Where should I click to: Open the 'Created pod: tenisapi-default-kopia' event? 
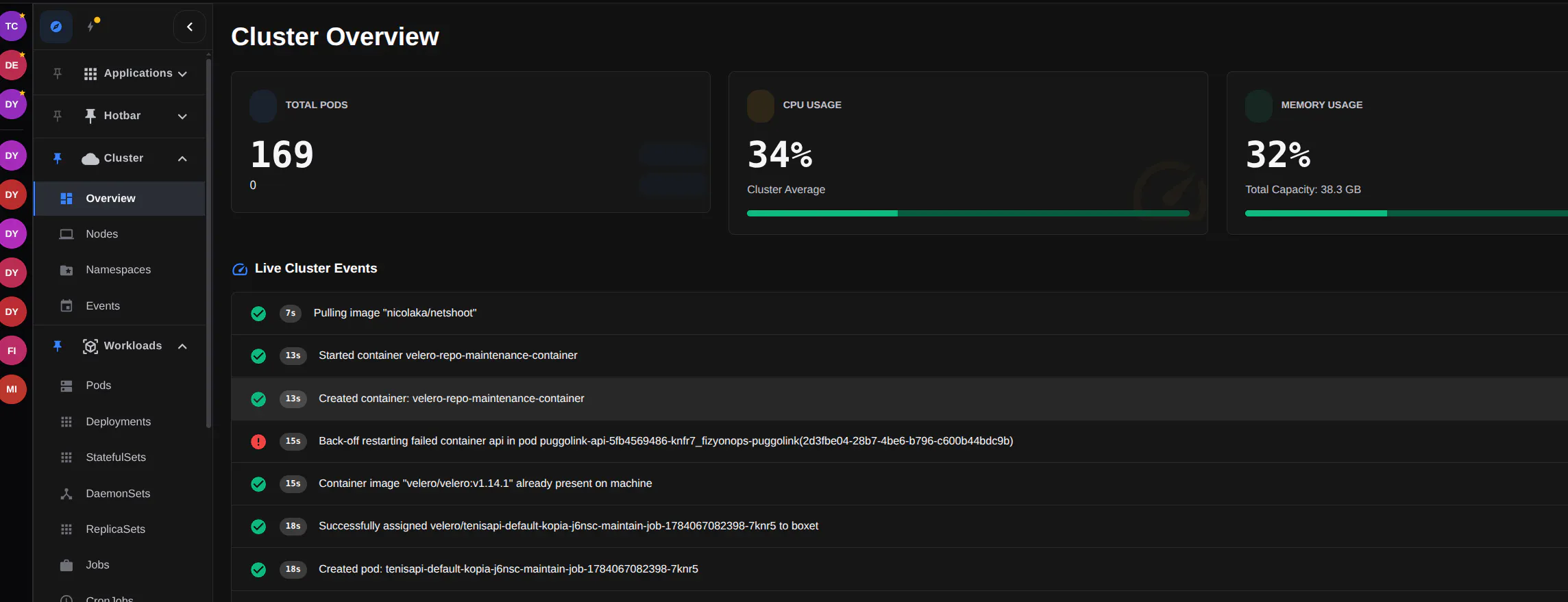point(899,569)
